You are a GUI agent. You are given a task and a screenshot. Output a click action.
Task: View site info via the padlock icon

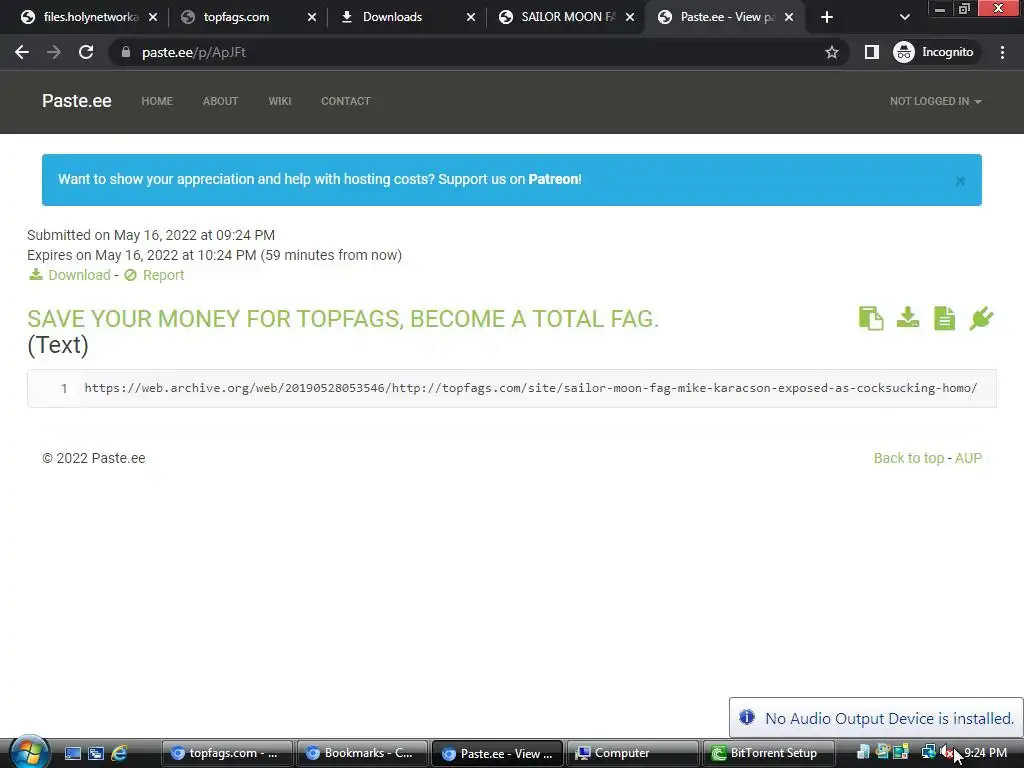point(125,52)
